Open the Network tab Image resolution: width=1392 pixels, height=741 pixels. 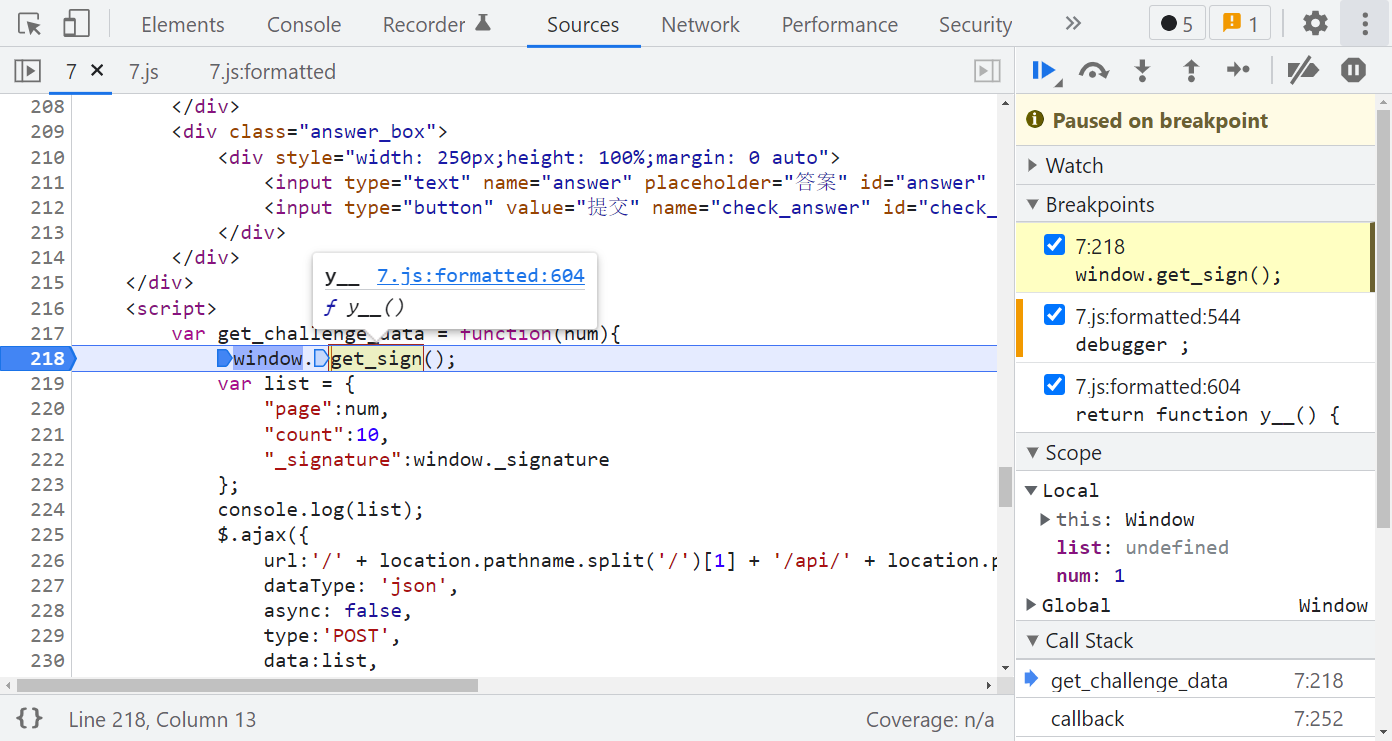(700, 25)
